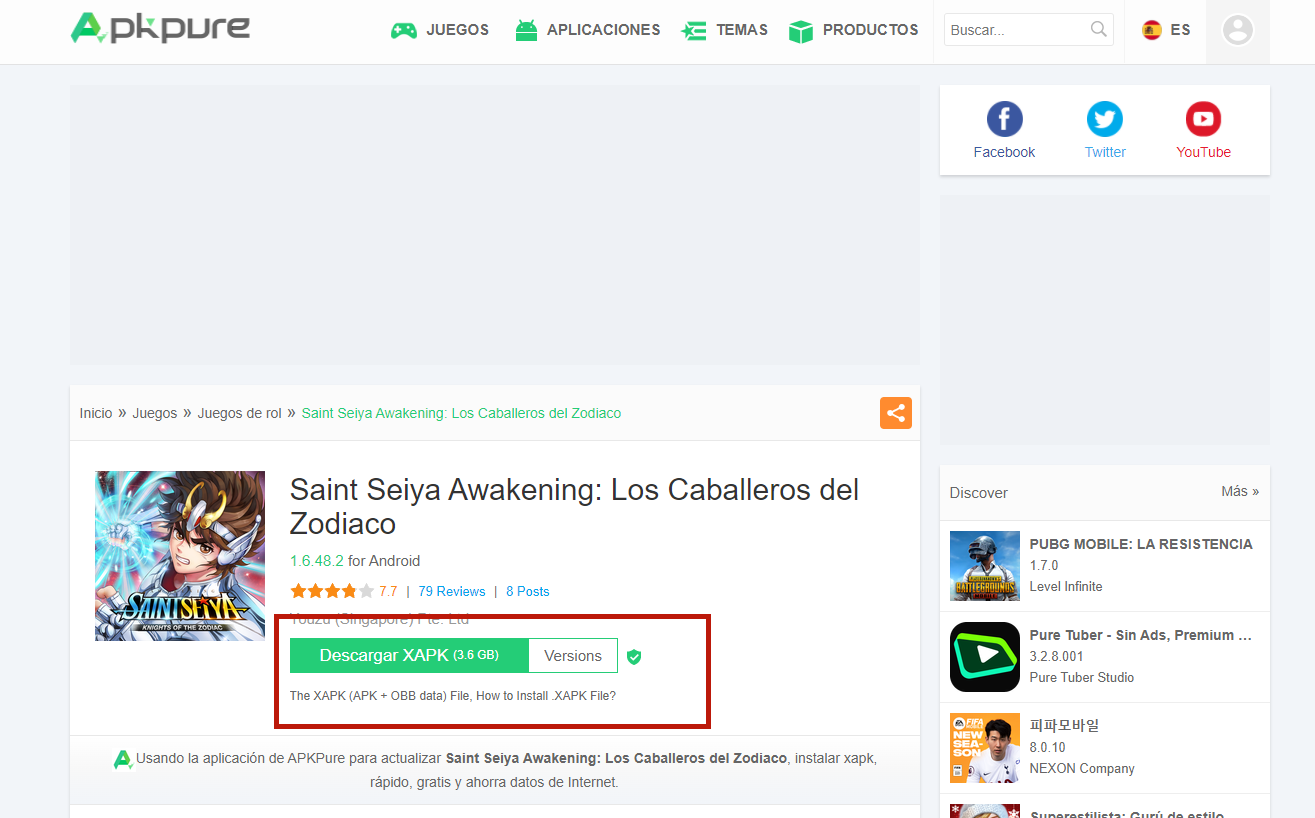Image resolution: width=1315 pixels, height=818 pixels.
Task: Open the APLICACIONES menu
Action: (x=588, y=30)
